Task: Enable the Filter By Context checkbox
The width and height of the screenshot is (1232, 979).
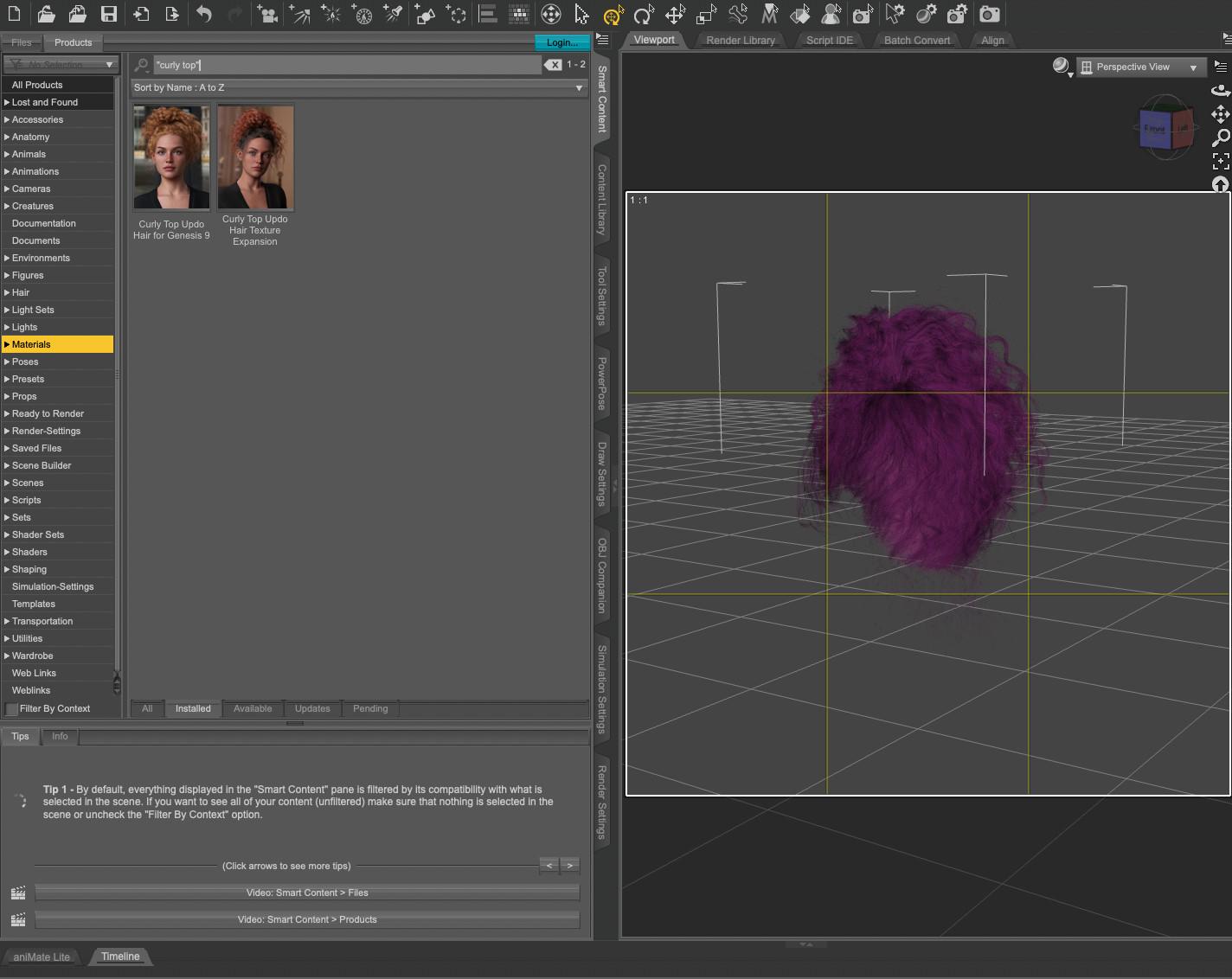Action: pos(12,709)
